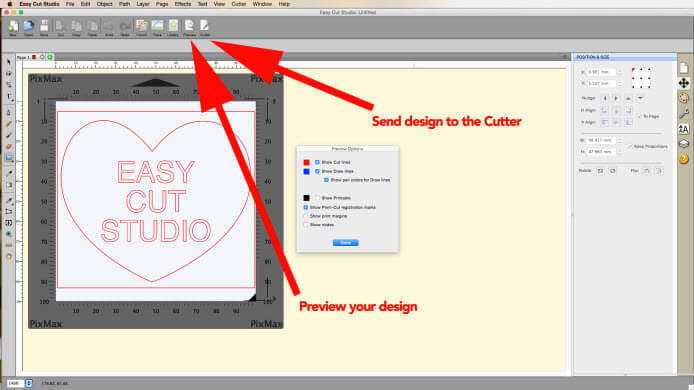Open the zoom level dropdown stepper
The width and height of the screenshot is (694, 390).
point(29,383)
